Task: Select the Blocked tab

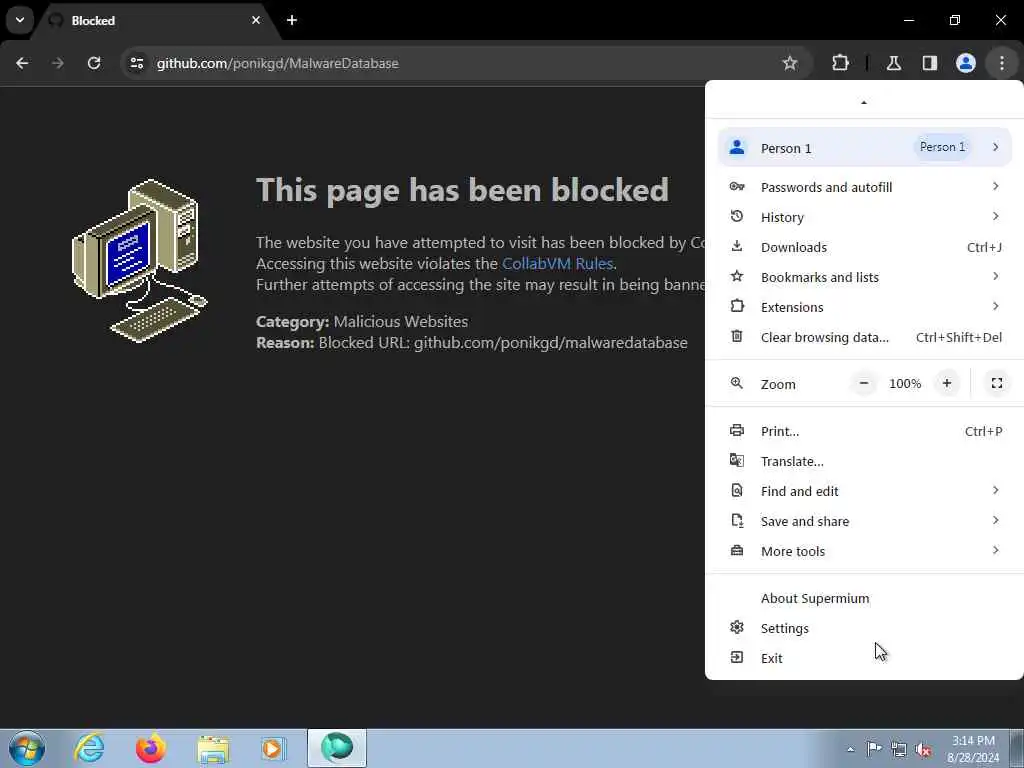Action: click(155, 21)
